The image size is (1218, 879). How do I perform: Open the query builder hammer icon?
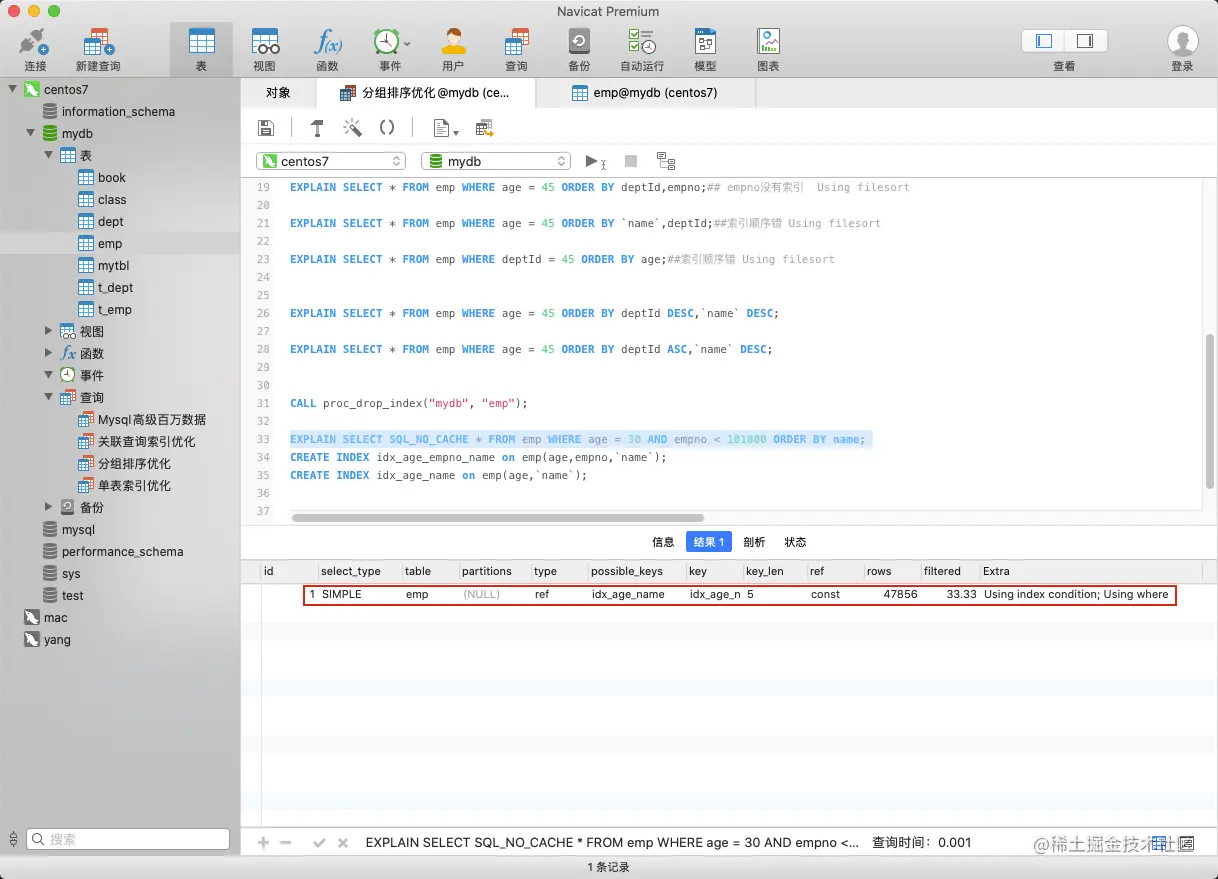click(317, 128)
